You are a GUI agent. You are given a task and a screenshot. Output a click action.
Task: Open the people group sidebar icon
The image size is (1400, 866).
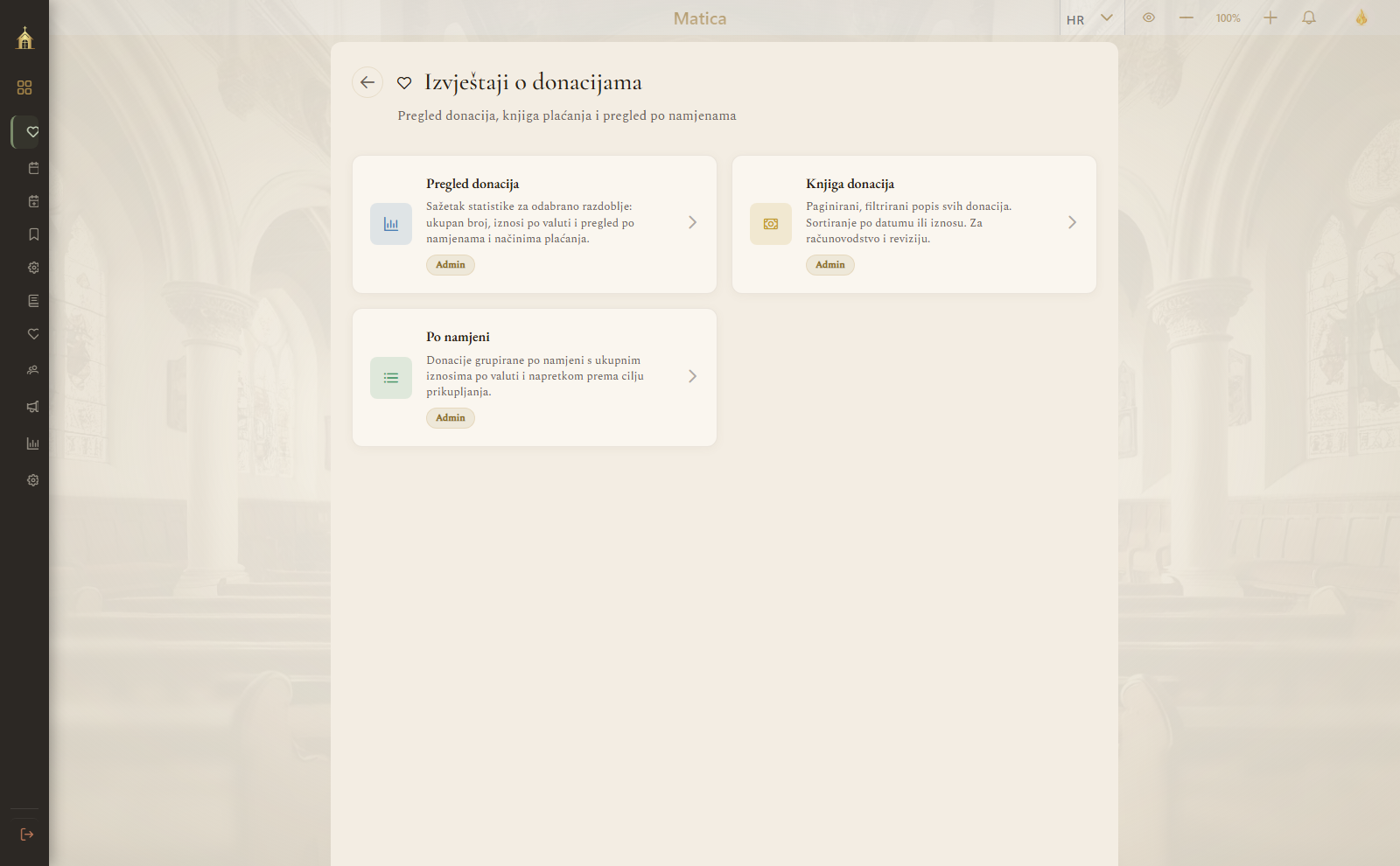click(33, 370)
